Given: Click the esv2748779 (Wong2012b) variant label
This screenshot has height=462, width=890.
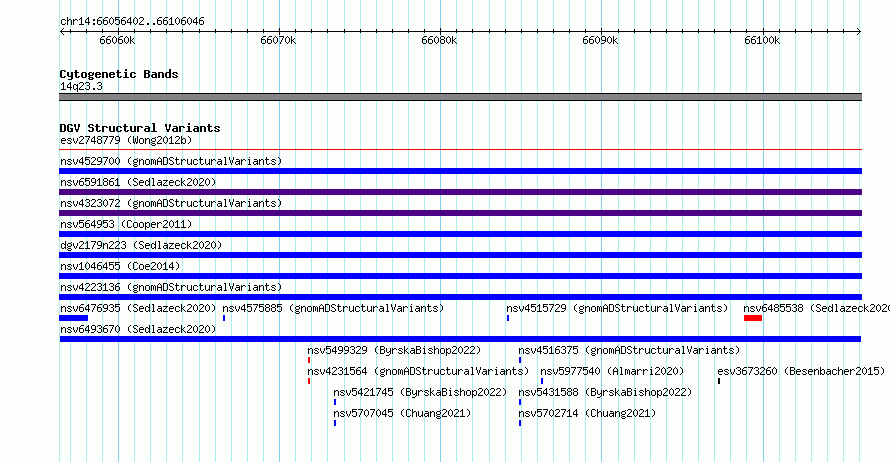Looking at the screenshot, I should (126, 140).
